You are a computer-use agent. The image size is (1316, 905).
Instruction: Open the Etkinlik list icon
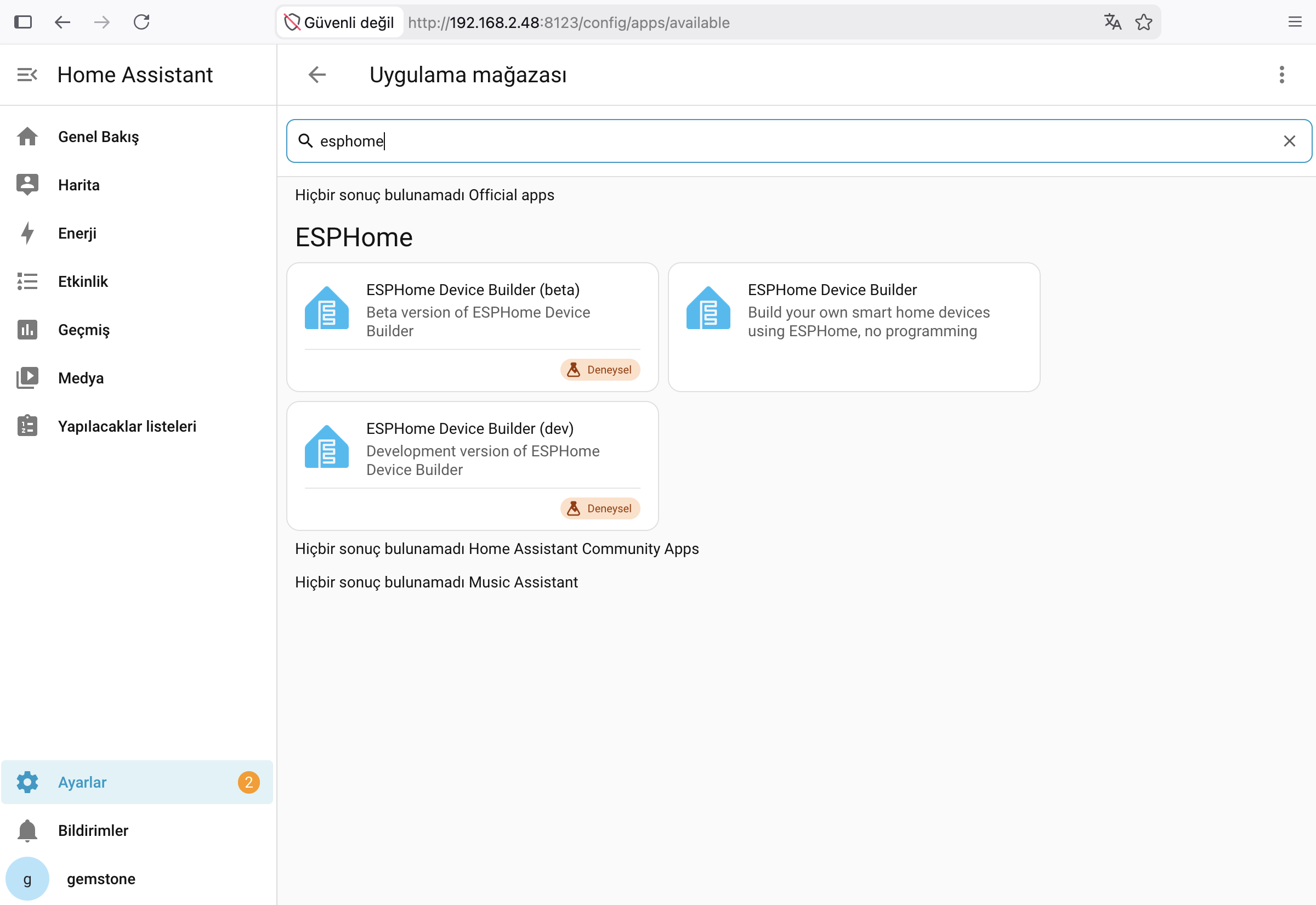pyautogui.click(x=27, y=281)
